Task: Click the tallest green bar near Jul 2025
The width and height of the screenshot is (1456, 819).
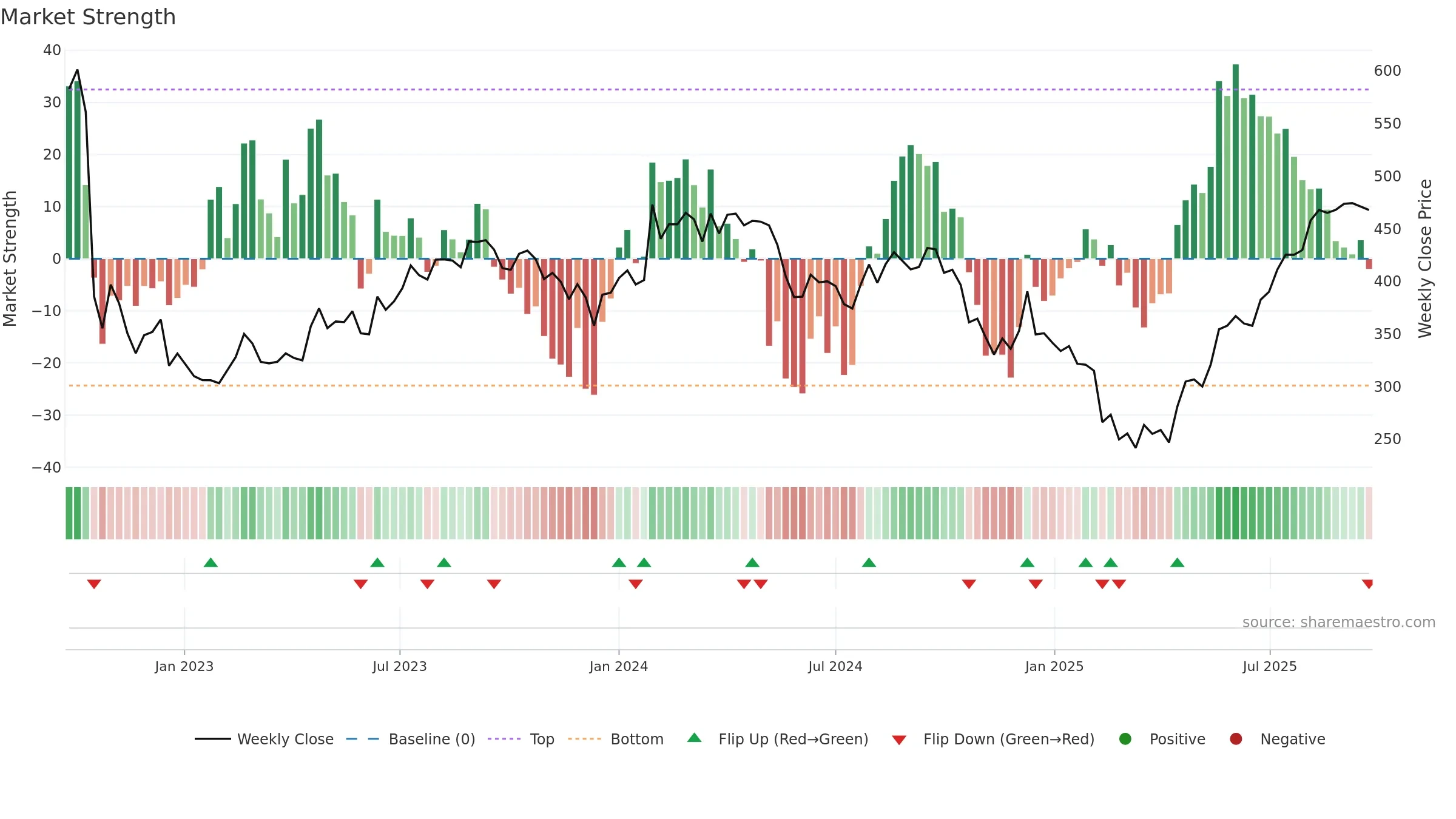Action: tap(1236, 161)
